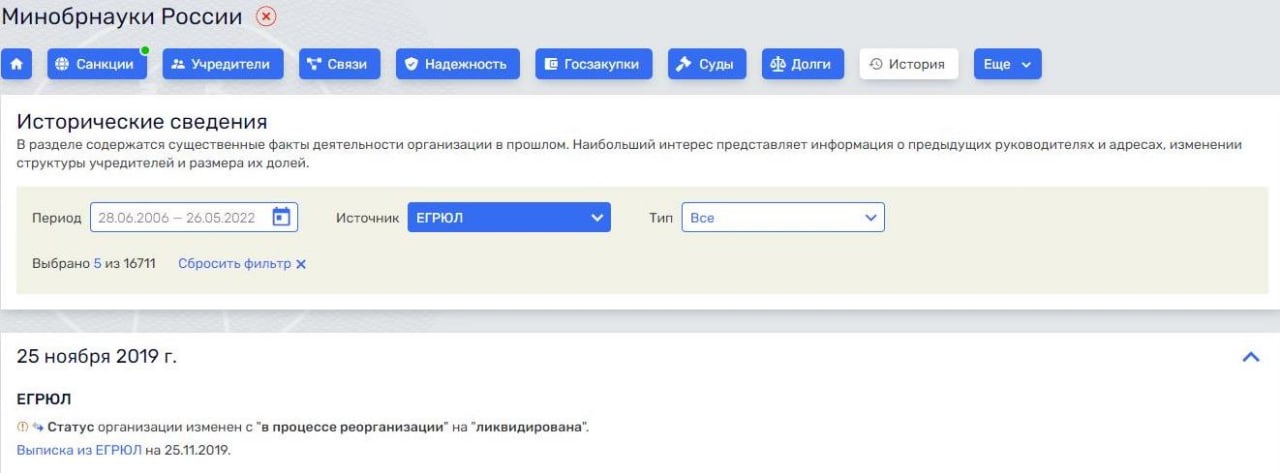Open the Учредители tab

coord(222,64)
